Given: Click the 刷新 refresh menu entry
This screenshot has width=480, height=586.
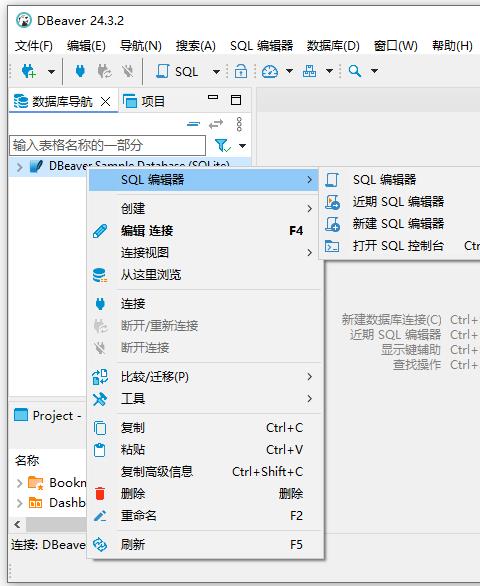Looking at the screenshot, I should 205,545.
